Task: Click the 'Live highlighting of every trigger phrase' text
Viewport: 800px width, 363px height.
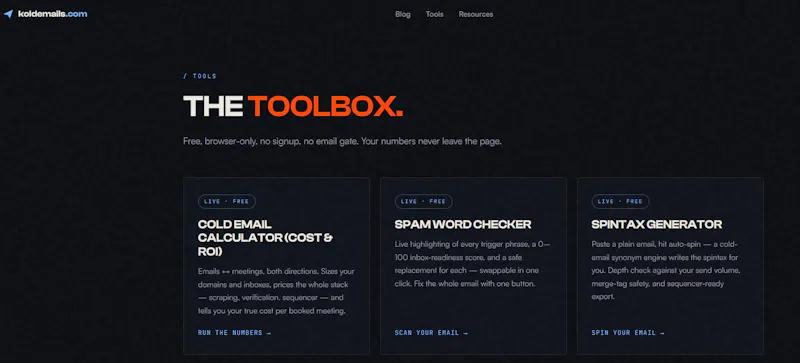Action: pos(472,264)
